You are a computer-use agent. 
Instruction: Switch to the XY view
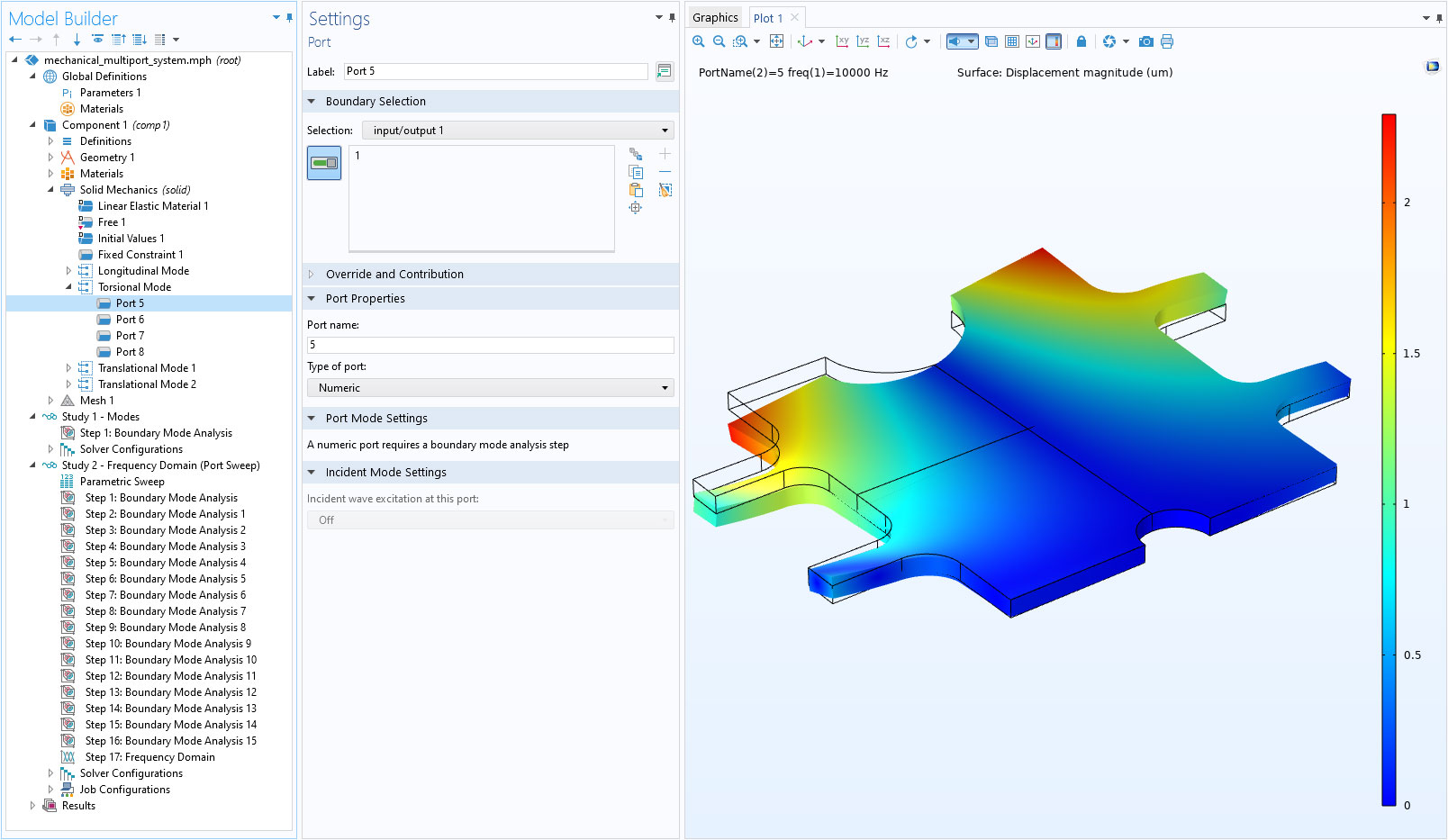pyautogui.click(x=842, y=41)
